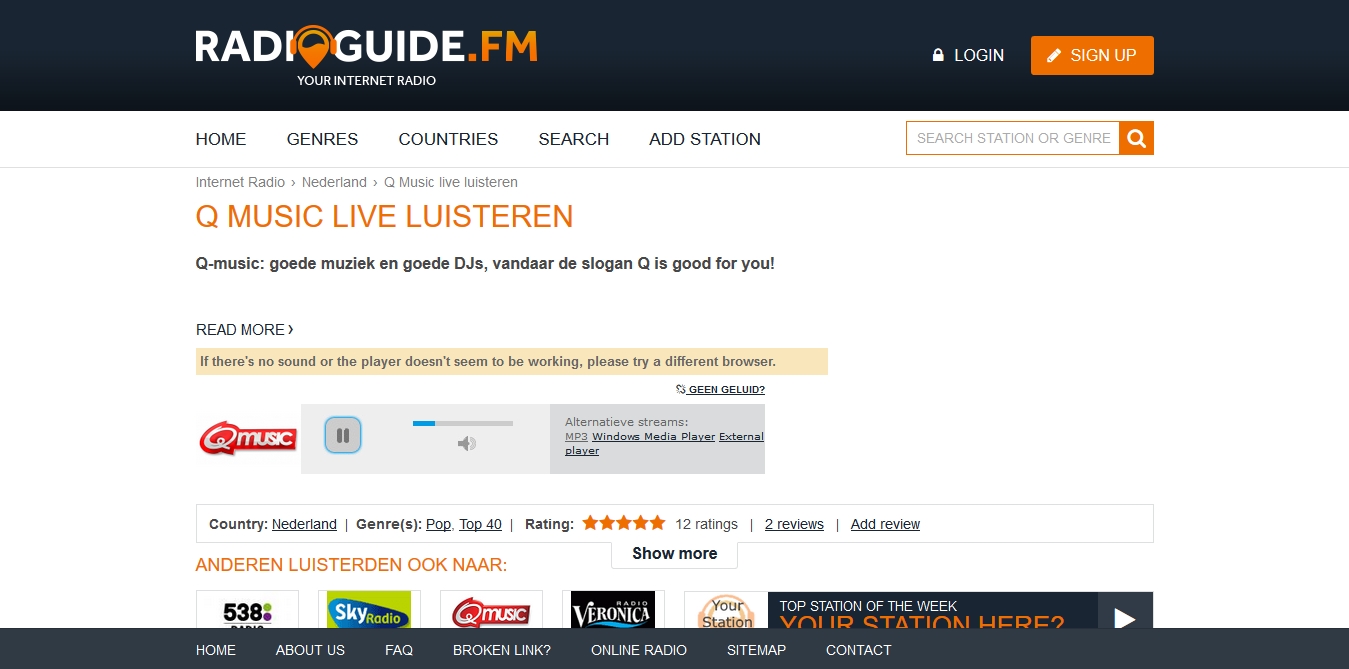The image size is (1349, 669).
Task: Click the Nederland country link
Action: 304,524
